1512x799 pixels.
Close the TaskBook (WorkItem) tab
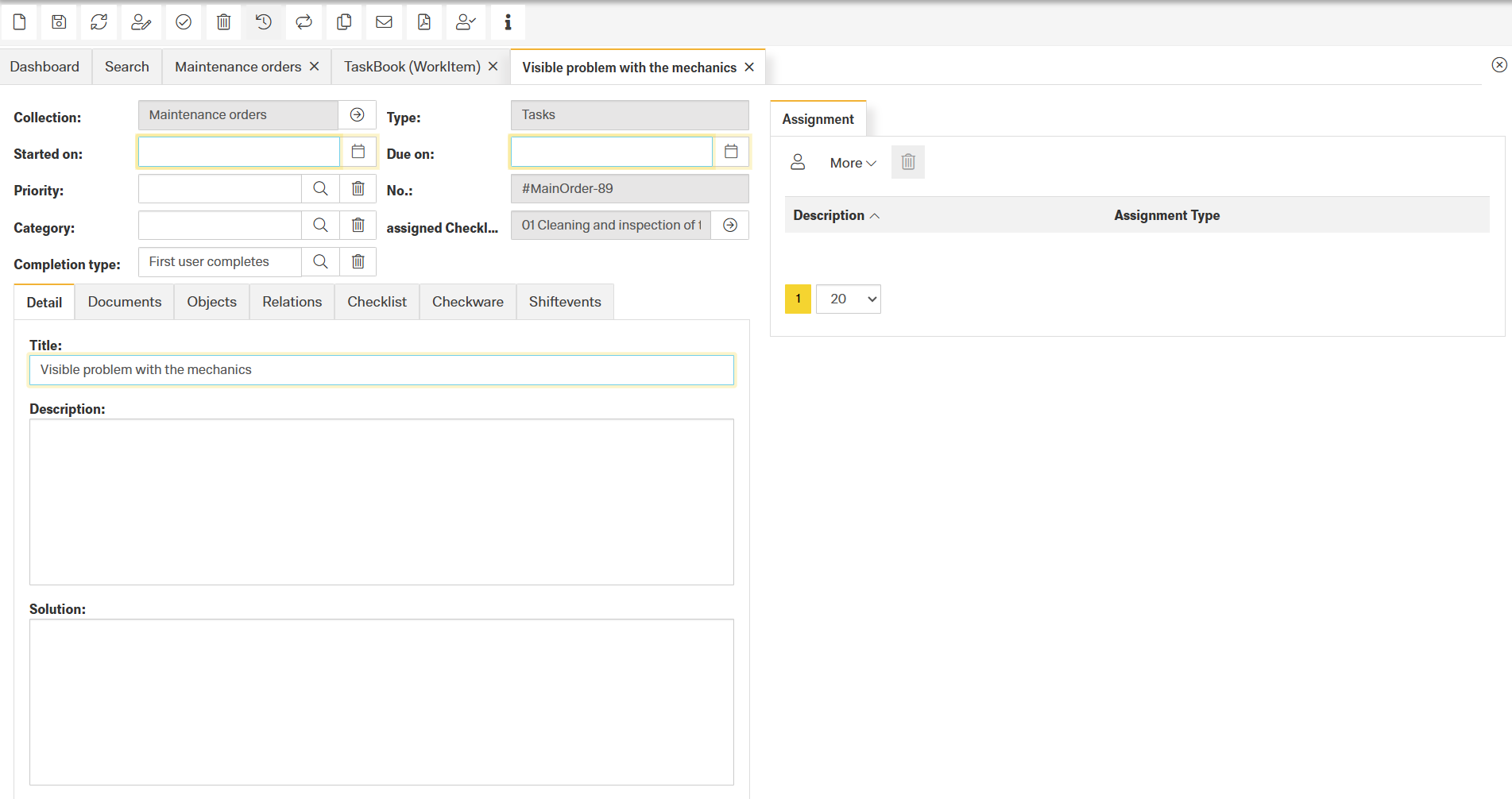(493, 67)
